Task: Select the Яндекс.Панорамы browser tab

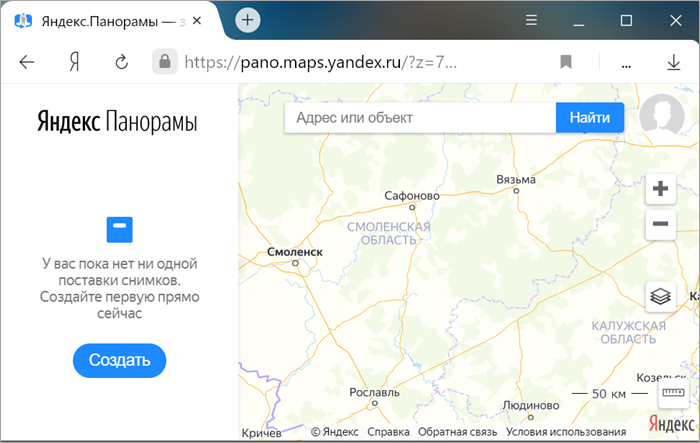Action: pyautogui.click(x=109, y=21)
